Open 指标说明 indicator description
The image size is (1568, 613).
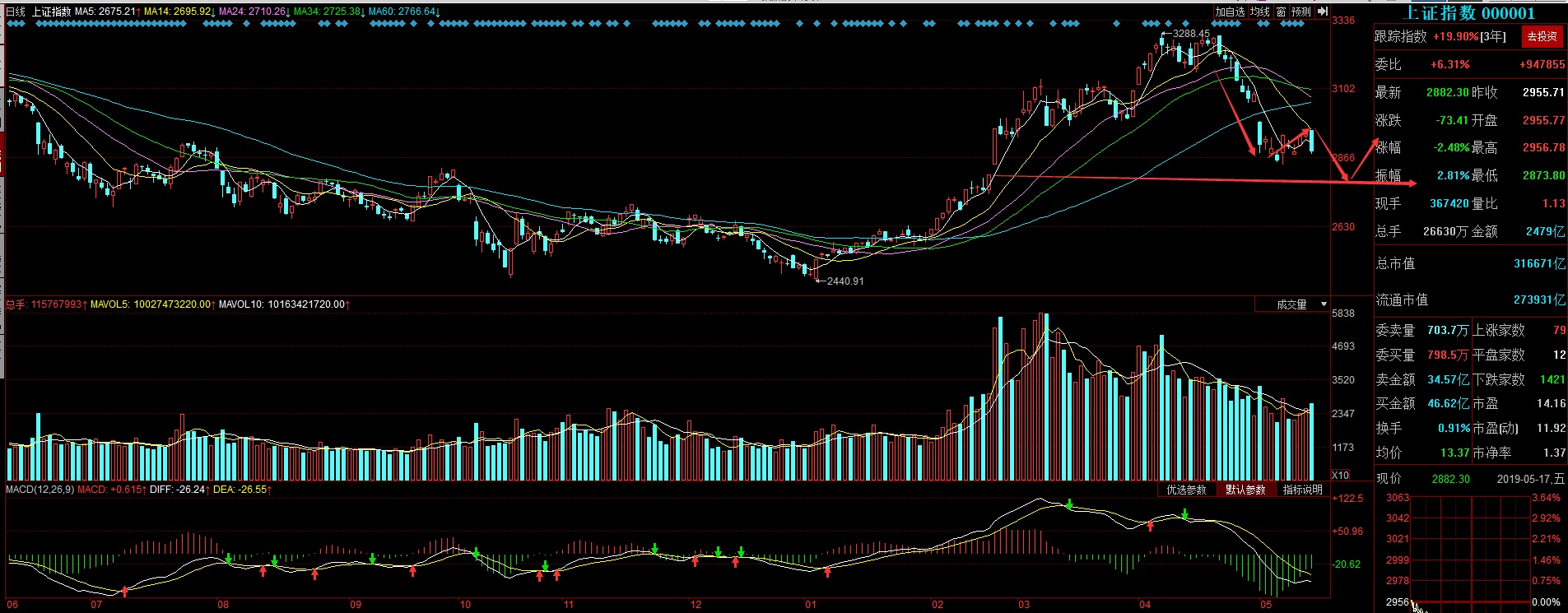click(x=1302, y=490)
